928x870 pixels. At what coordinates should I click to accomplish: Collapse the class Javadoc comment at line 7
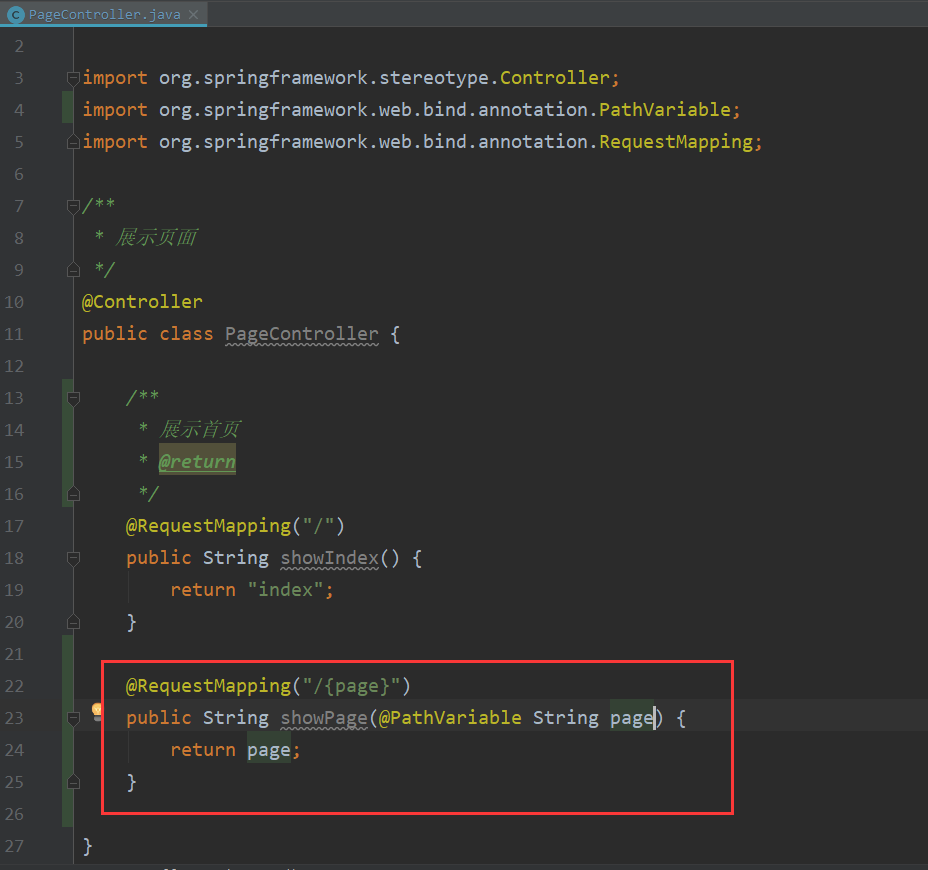pos(73,206)
